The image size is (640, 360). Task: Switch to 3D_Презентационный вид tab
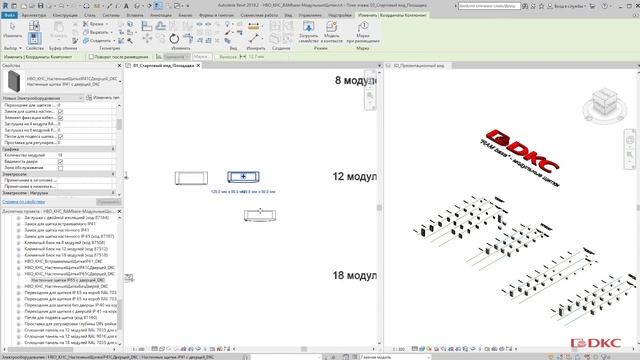418,65
